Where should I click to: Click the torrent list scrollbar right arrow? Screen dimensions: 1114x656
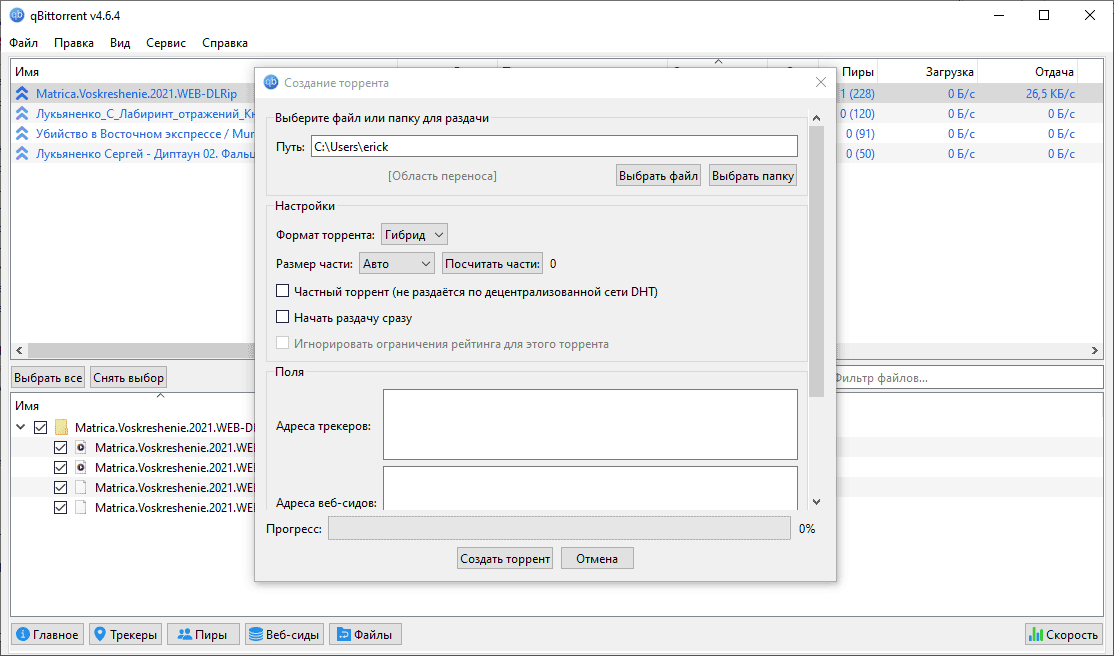[x=1095, y=350]
